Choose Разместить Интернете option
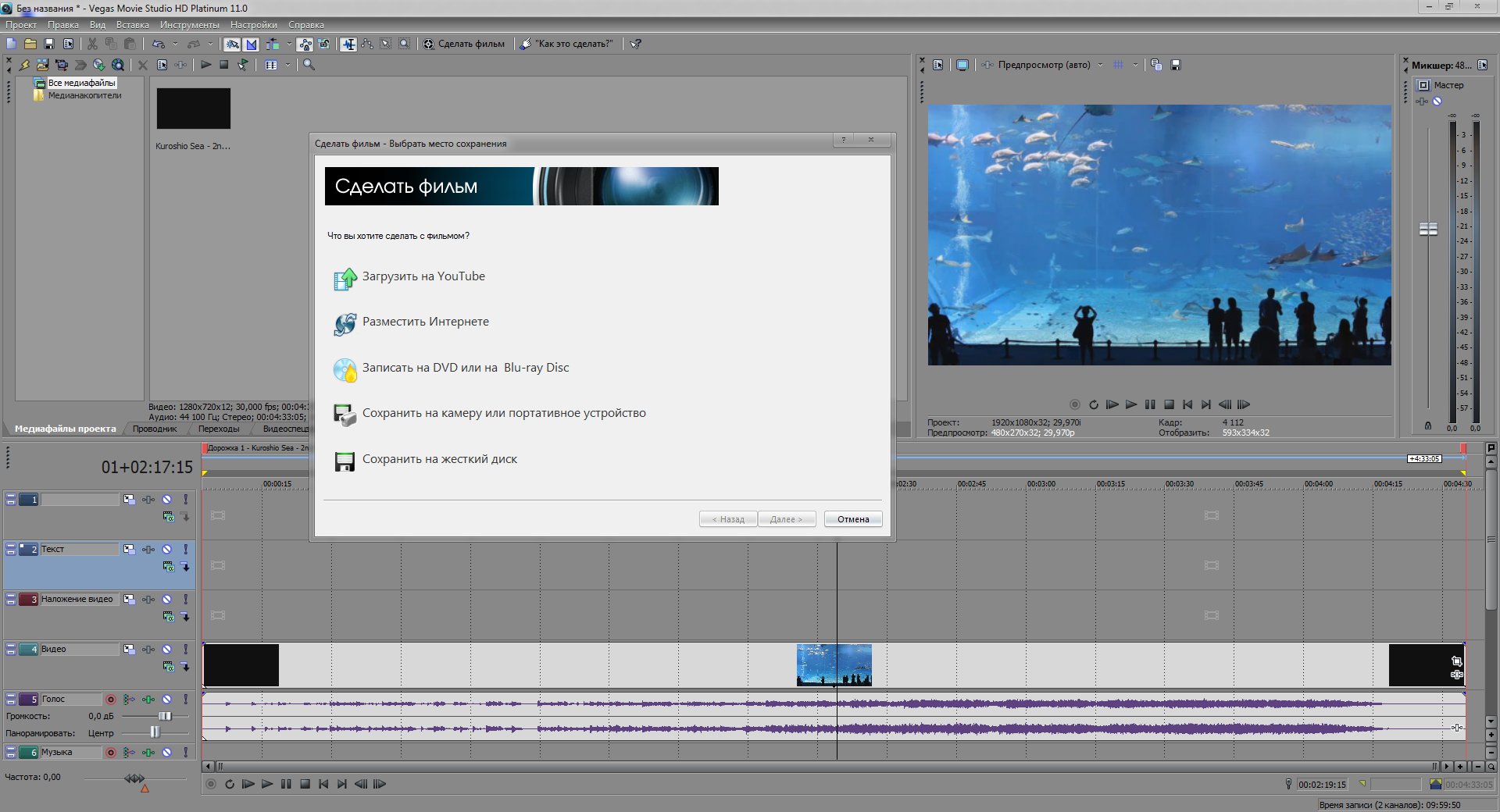The image size is (1500, 812). click(411, 322)
